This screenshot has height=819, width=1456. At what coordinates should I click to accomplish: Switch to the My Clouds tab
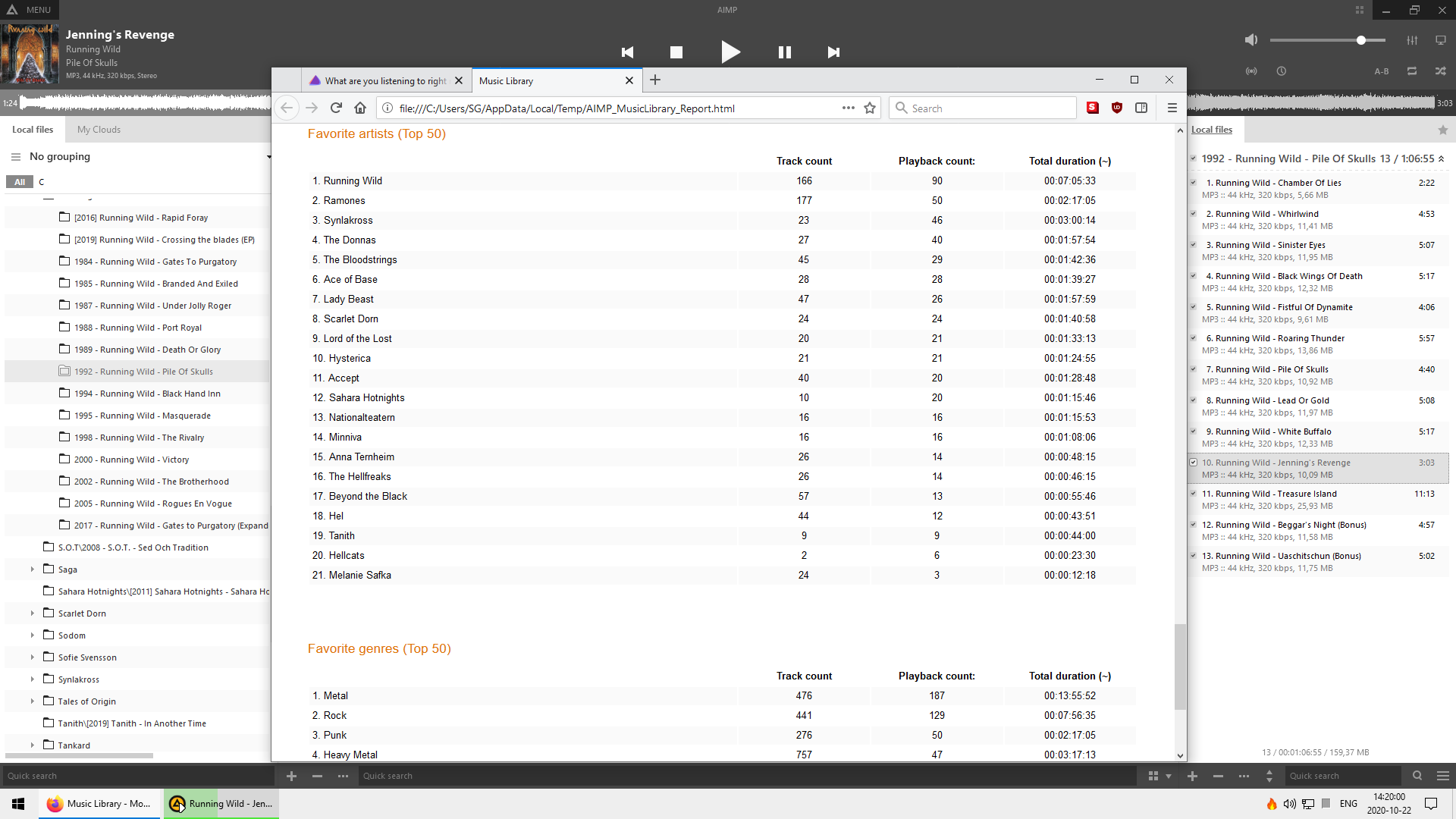coord(99,130)
